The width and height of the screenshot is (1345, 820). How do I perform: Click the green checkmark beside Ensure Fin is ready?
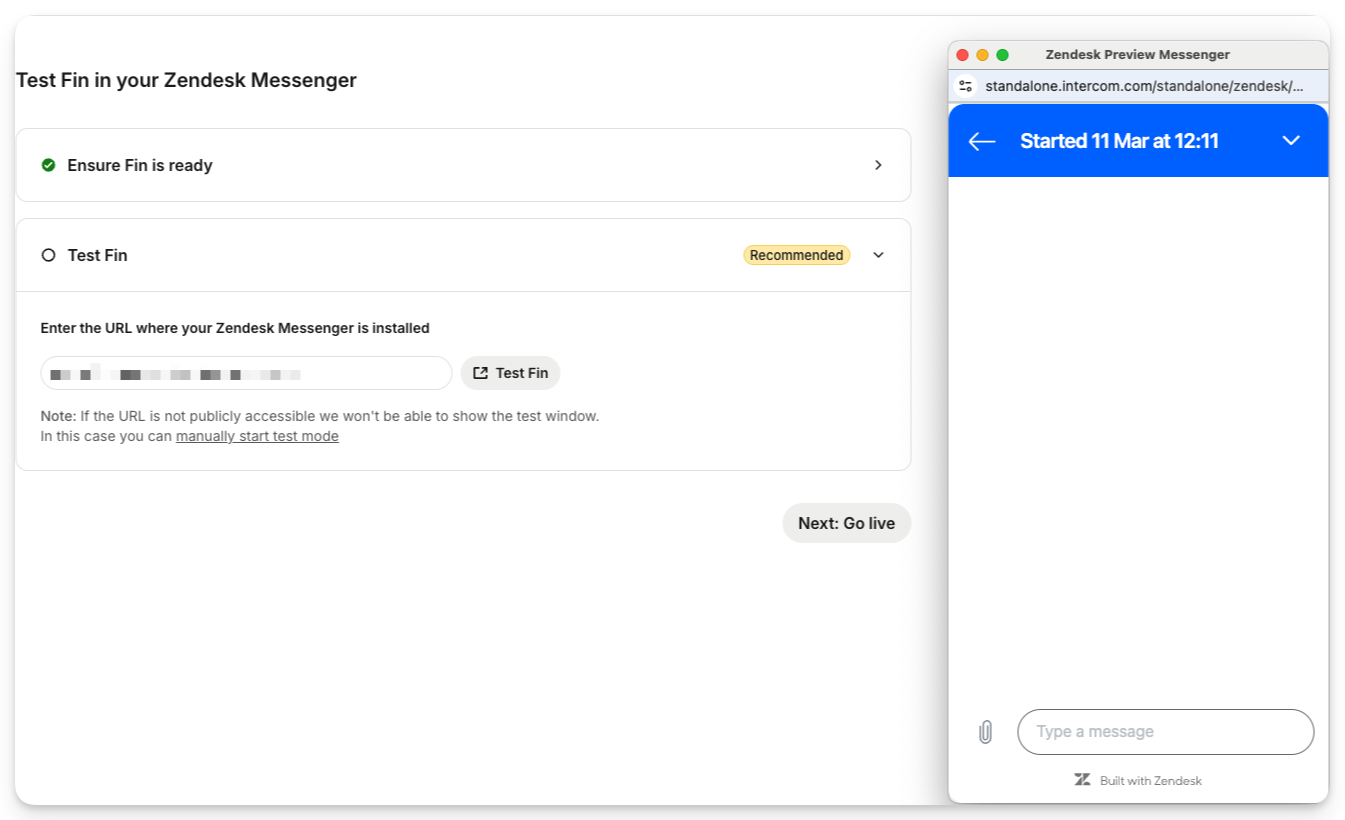coord(48,165)
